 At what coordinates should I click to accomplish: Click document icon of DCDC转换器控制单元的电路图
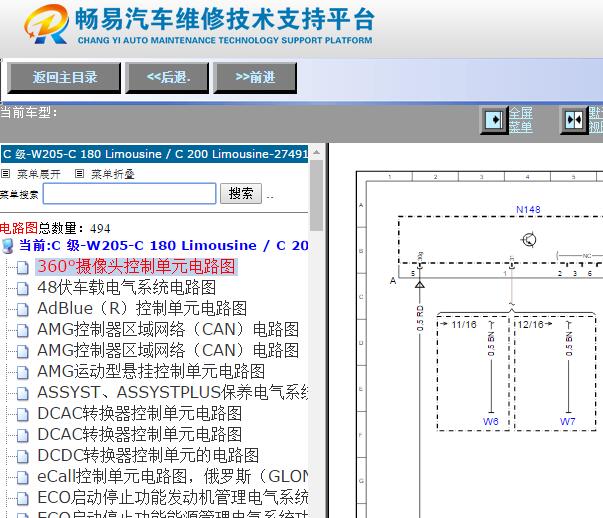tap(23, 456)
